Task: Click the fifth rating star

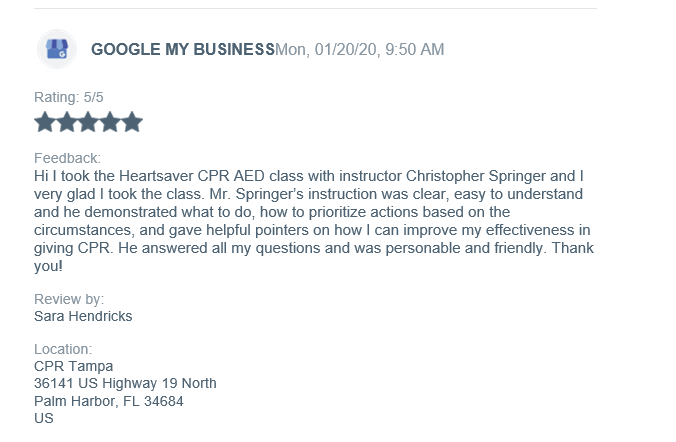Action: click(x=132, y=122)
